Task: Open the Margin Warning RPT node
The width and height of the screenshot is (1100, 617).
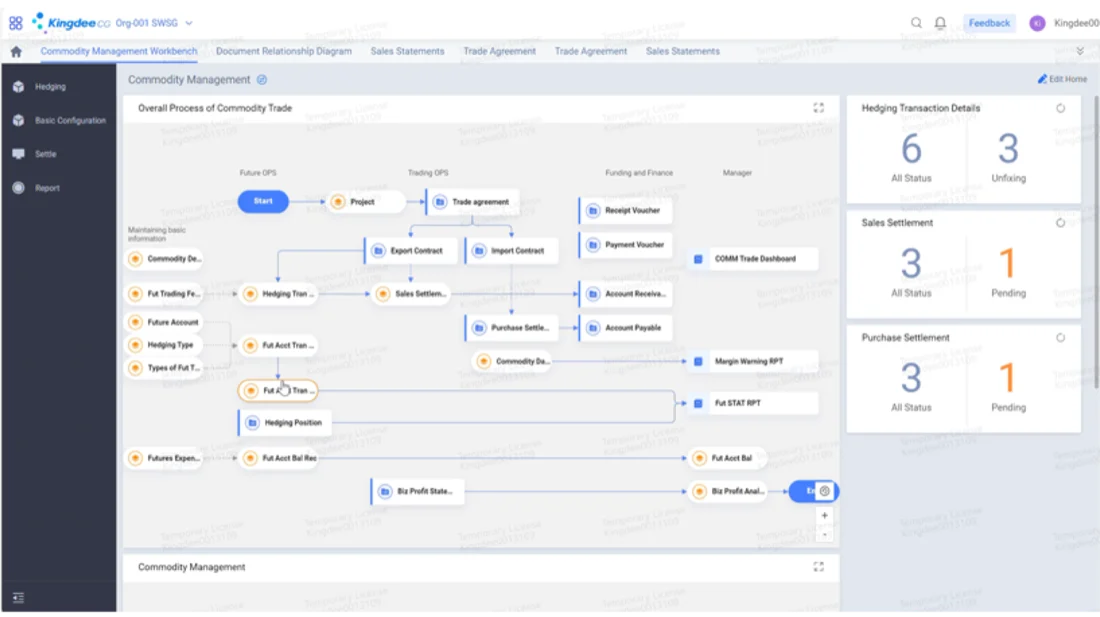Action: [x=752, y=361]
